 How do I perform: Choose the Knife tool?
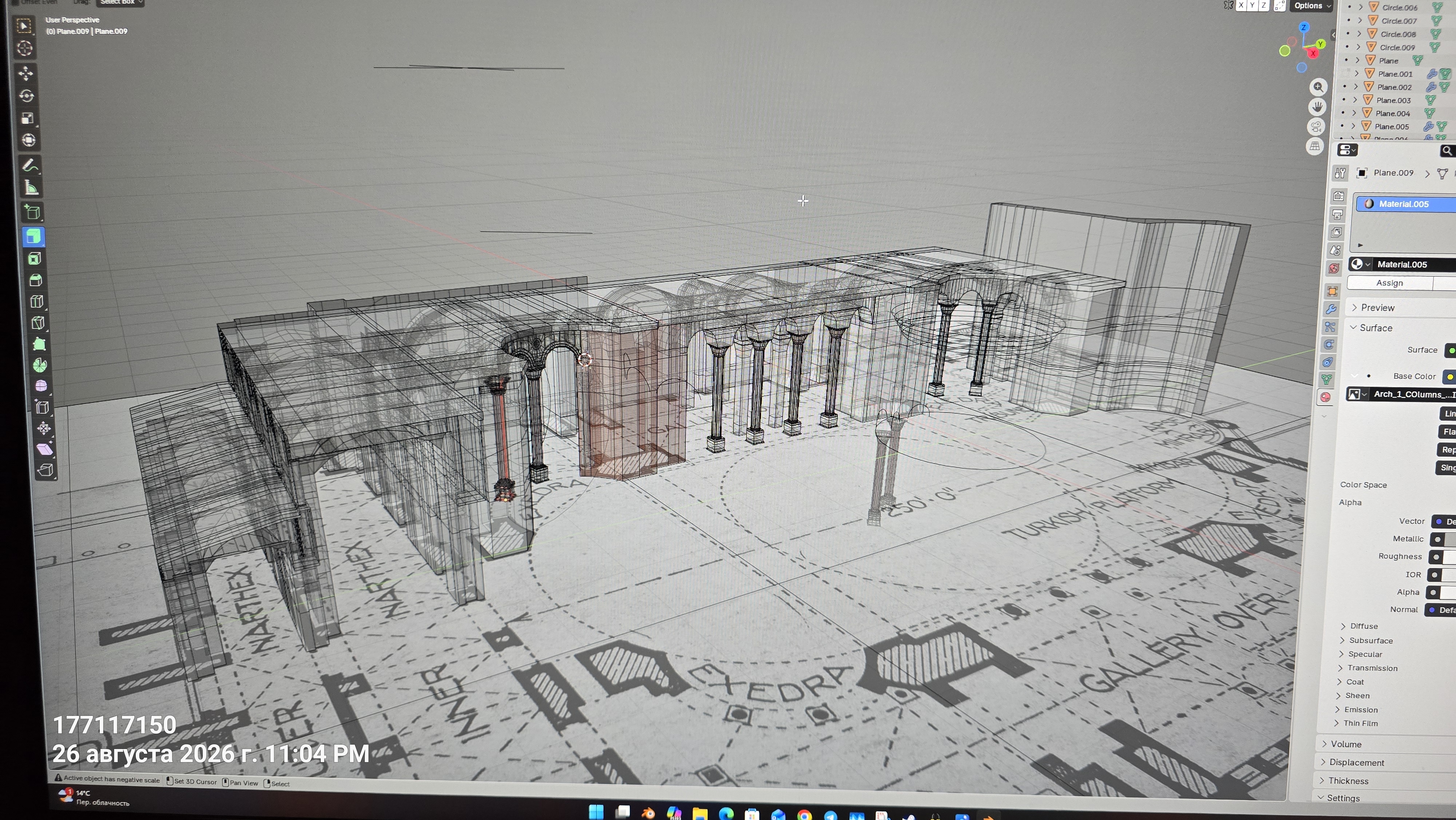tap(39, 323)
